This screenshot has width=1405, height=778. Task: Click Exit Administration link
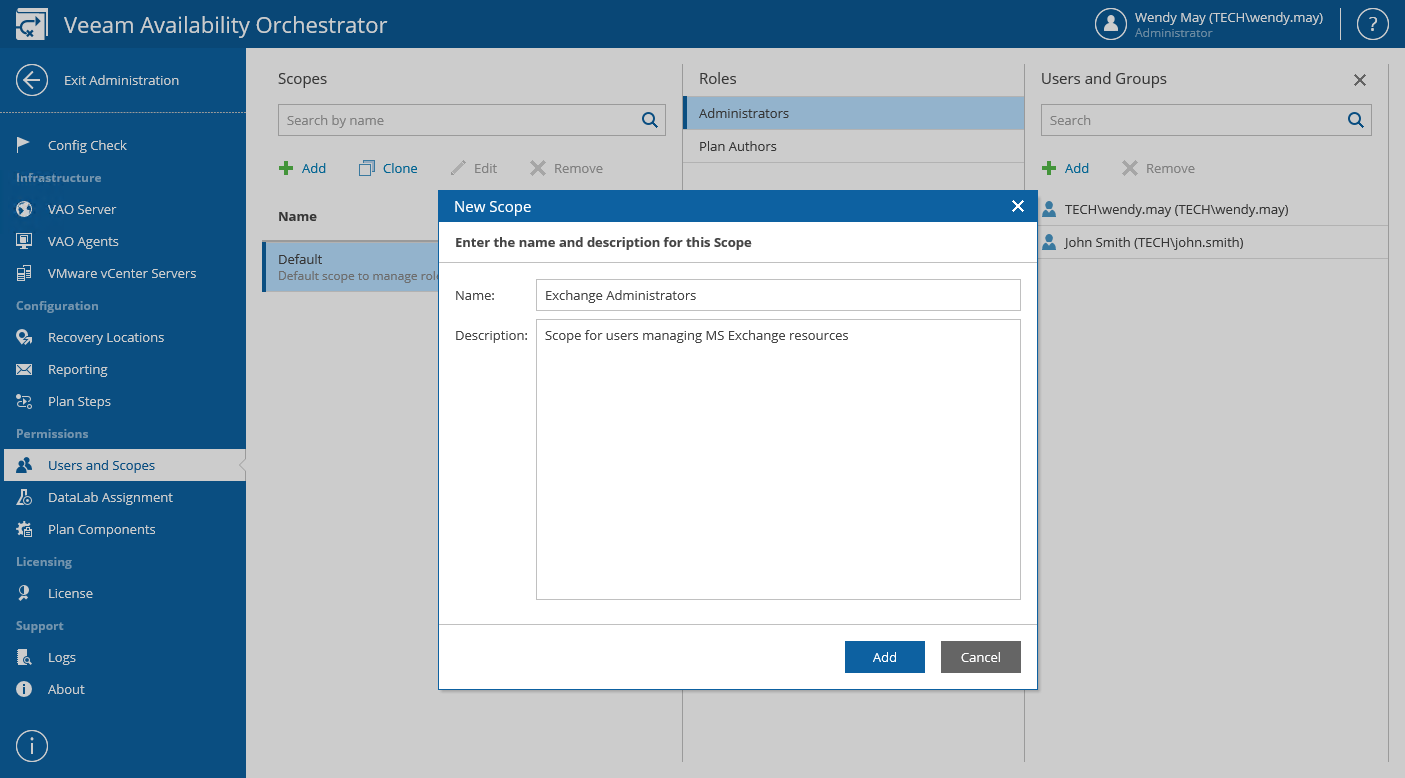(x=121, y=80)
